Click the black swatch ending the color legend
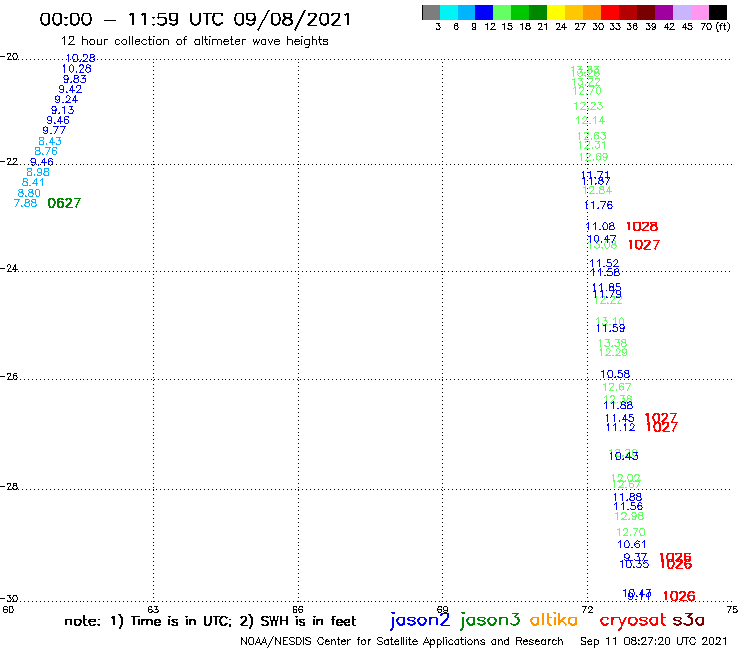 (717, 12)
